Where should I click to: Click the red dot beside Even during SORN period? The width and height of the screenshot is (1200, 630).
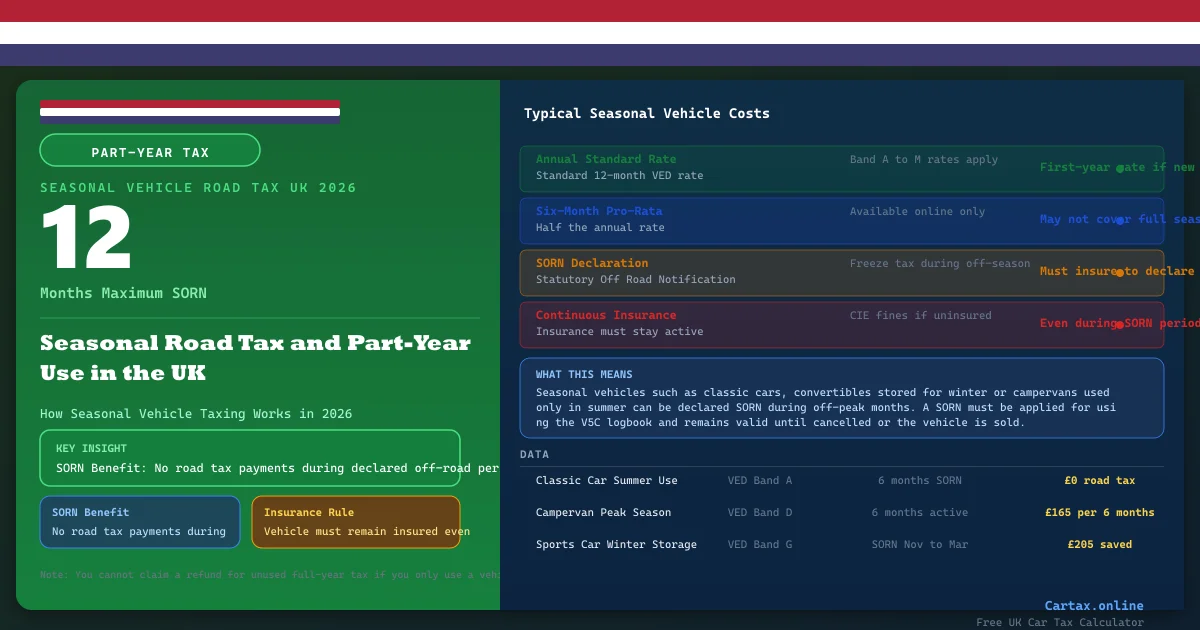[x=1120, y=323]
